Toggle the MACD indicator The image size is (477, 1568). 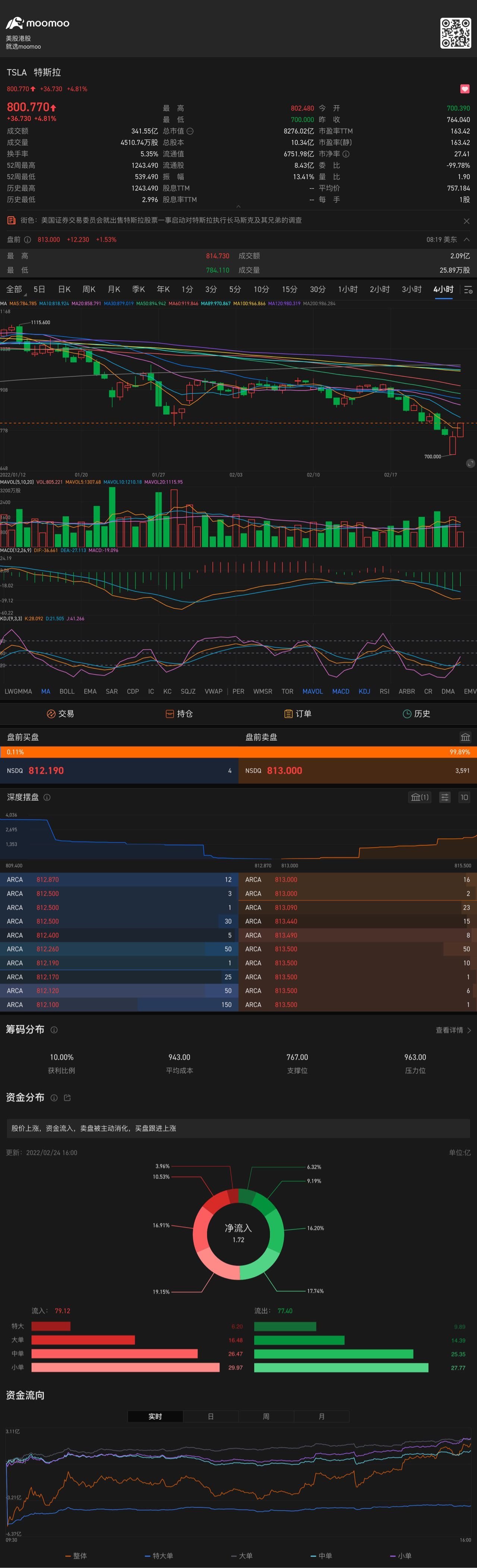[341, 691]
